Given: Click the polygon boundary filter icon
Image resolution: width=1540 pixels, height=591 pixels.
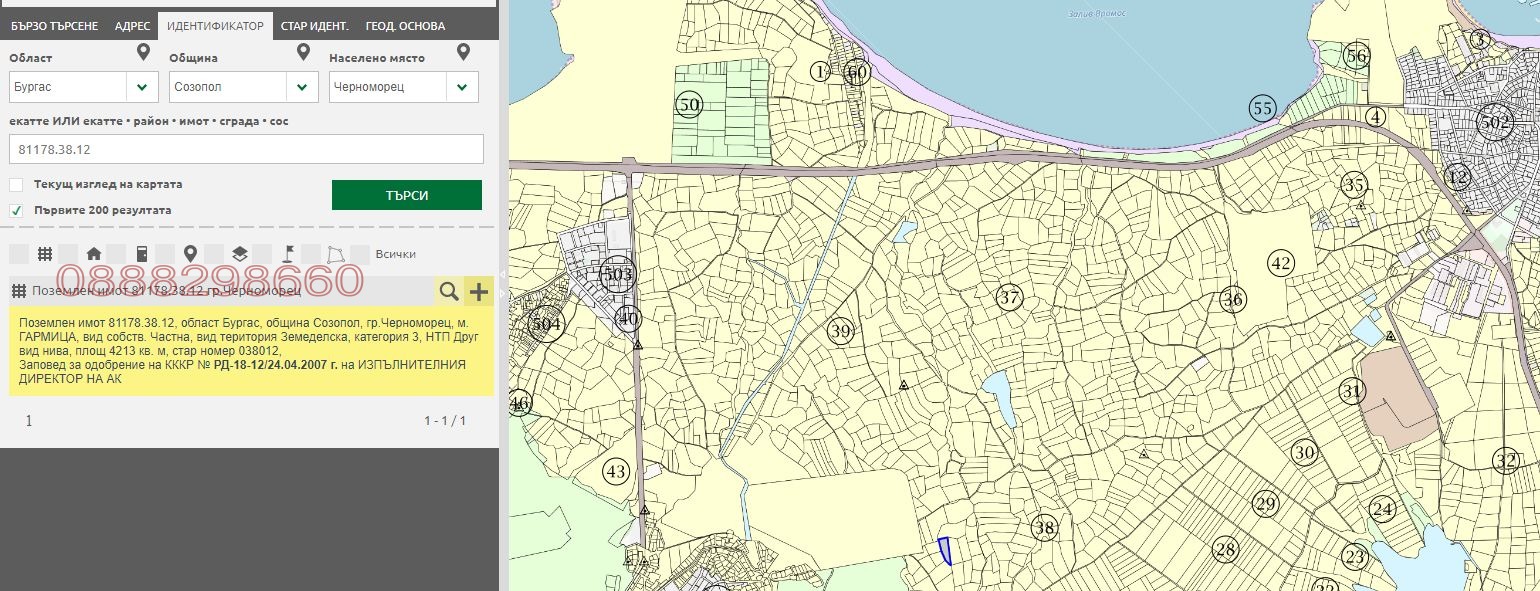Looking at the screenshot, I should (x=336, y=254).
